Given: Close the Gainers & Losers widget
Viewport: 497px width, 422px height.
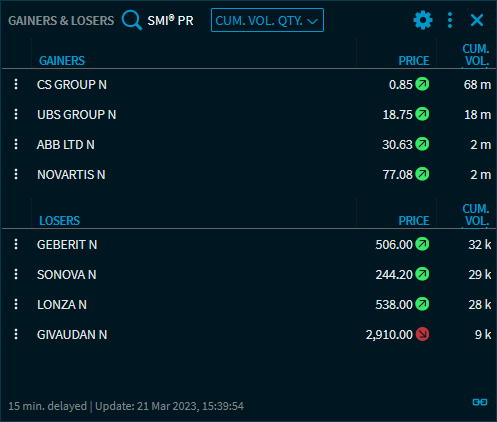Looking at the screenshot, I should [x=477, y=20].
